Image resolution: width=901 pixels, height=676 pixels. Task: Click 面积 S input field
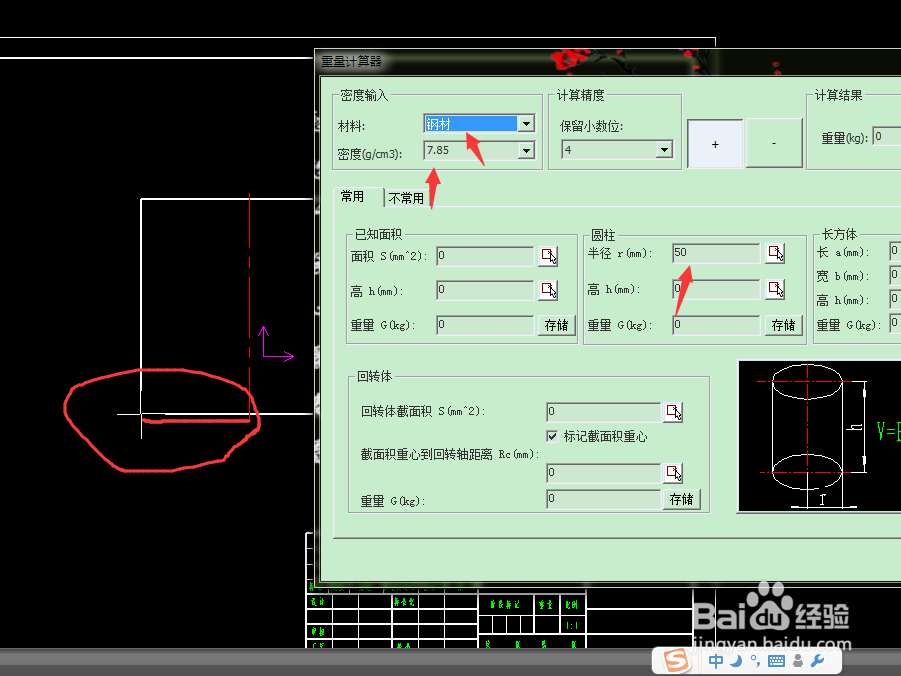485,256
